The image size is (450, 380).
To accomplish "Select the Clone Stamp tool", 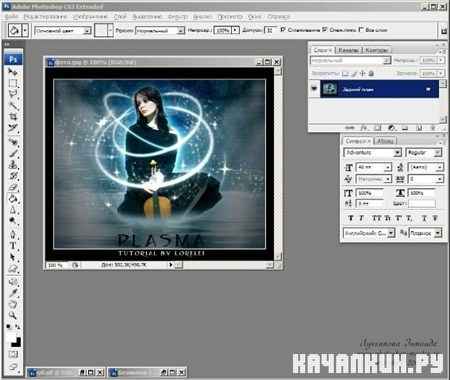I will point(13,165).
